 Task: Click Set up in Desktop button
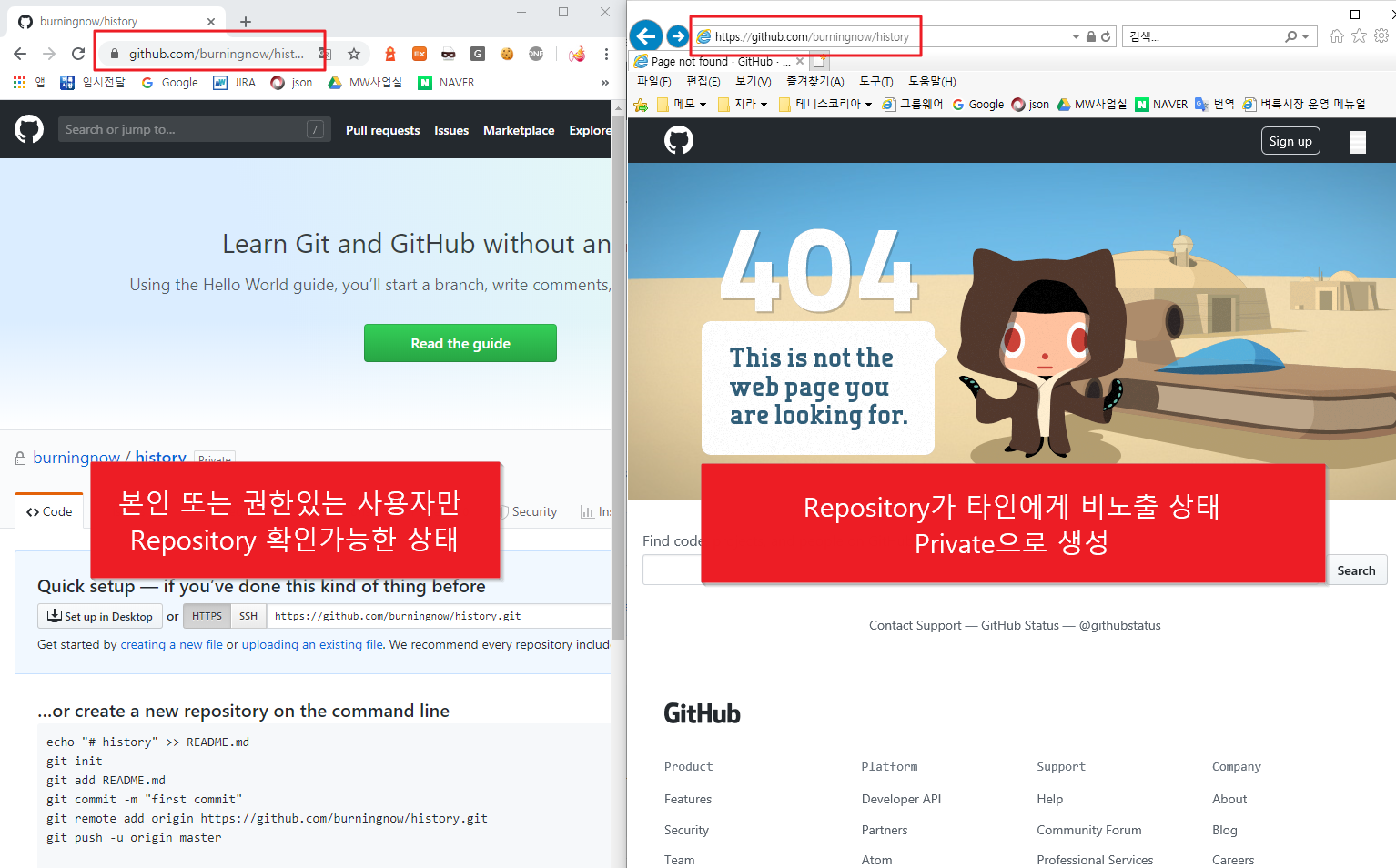pyautogui.click(x=100, y=616)
